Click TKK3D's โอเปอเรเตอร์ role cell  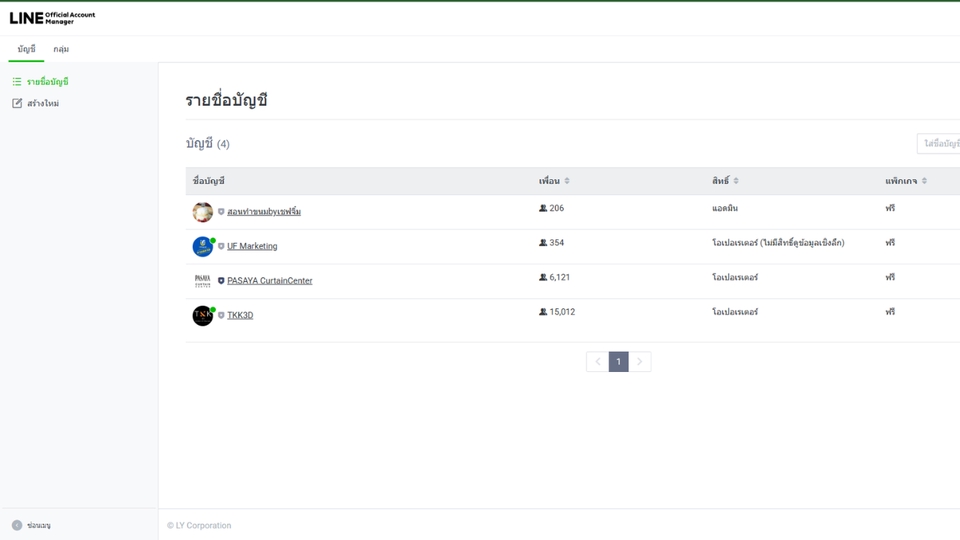tap(735, 312)
